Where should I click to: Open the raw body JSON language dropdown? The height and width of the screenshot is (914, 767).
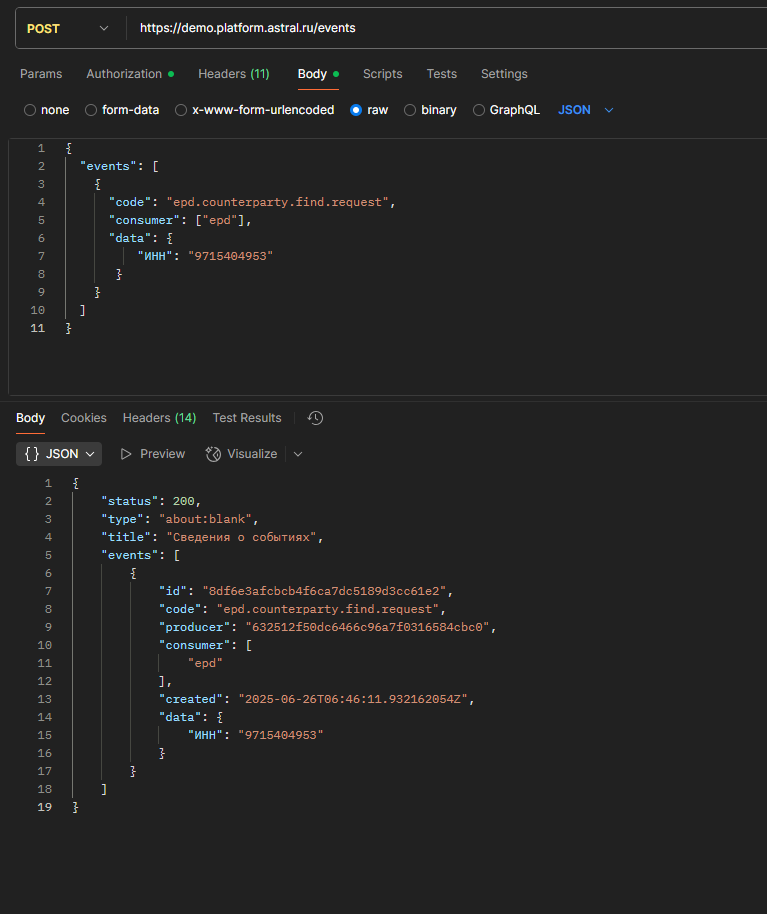(x=586, y=110)
